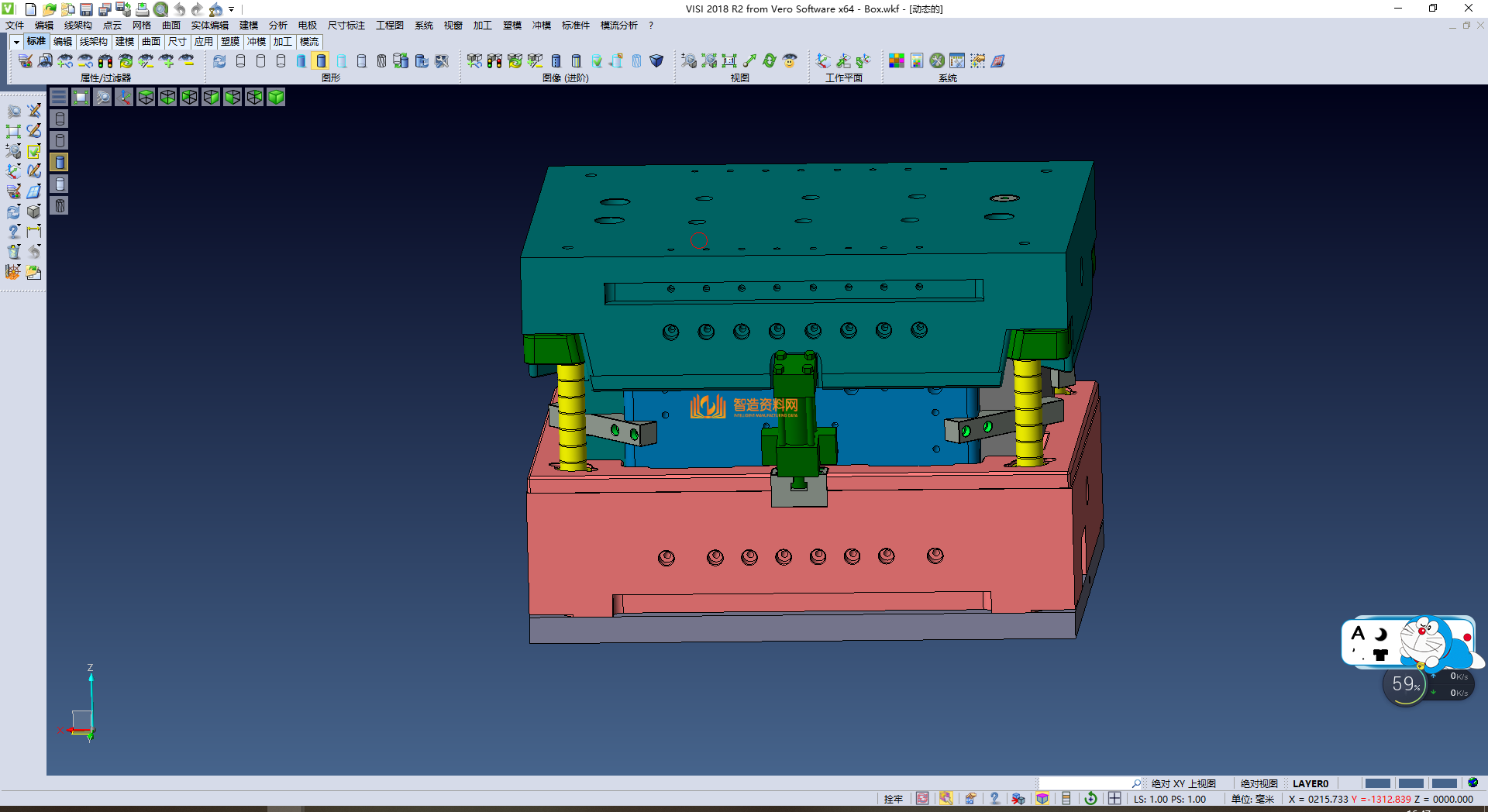Open the quick access toolbar customize arrow
The image size is (1488, 812).
tap(231, 9)
